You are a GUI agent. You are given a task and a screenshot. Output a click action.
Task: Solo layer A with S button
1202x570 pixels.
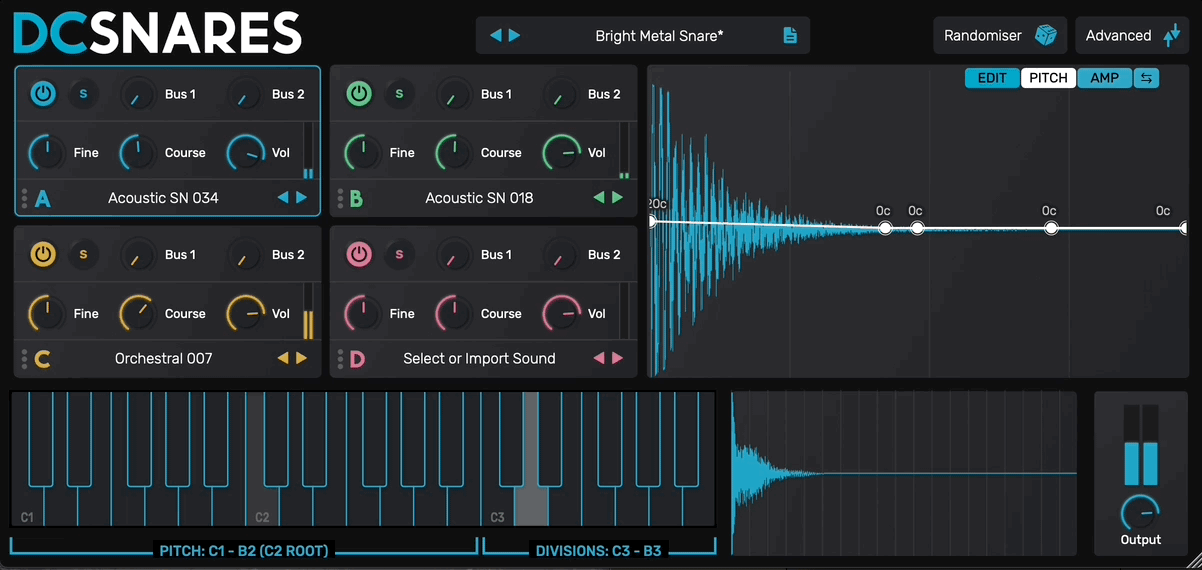click(83, 94)
